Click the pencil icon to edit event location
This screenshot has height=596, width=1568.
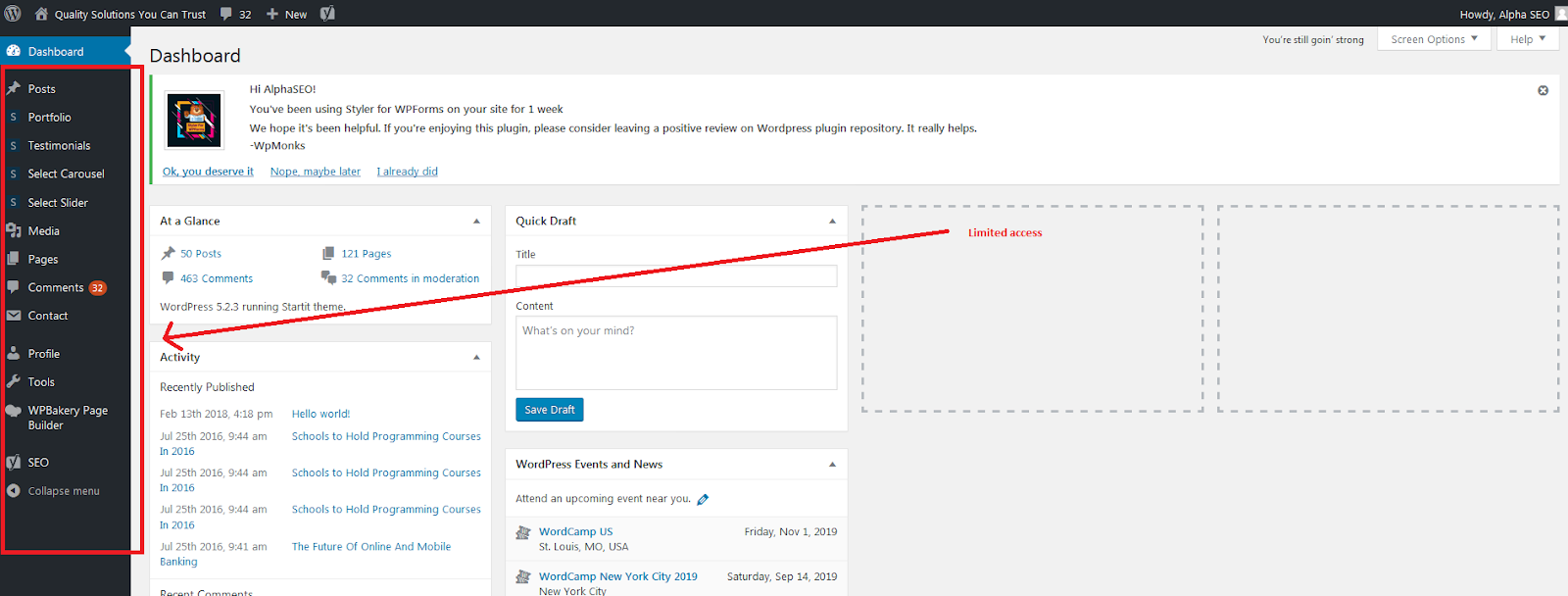[x=703, y=499]
